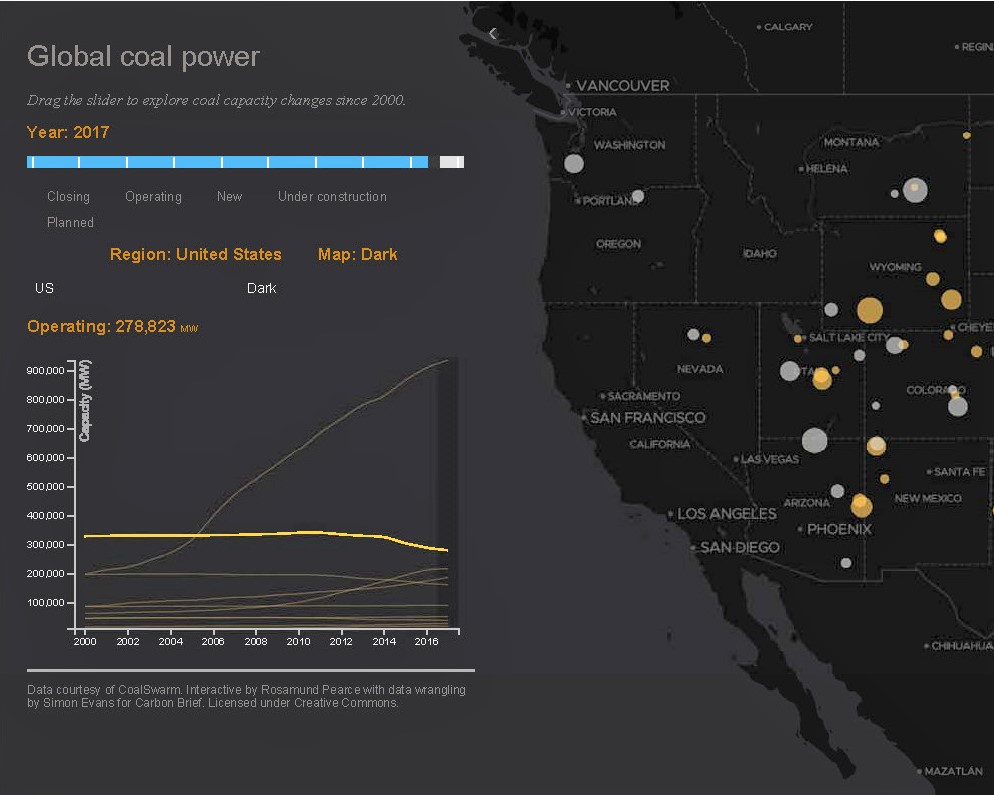Toggle the Operating plant filter
The image size is (994, 795).
point(153,197)
